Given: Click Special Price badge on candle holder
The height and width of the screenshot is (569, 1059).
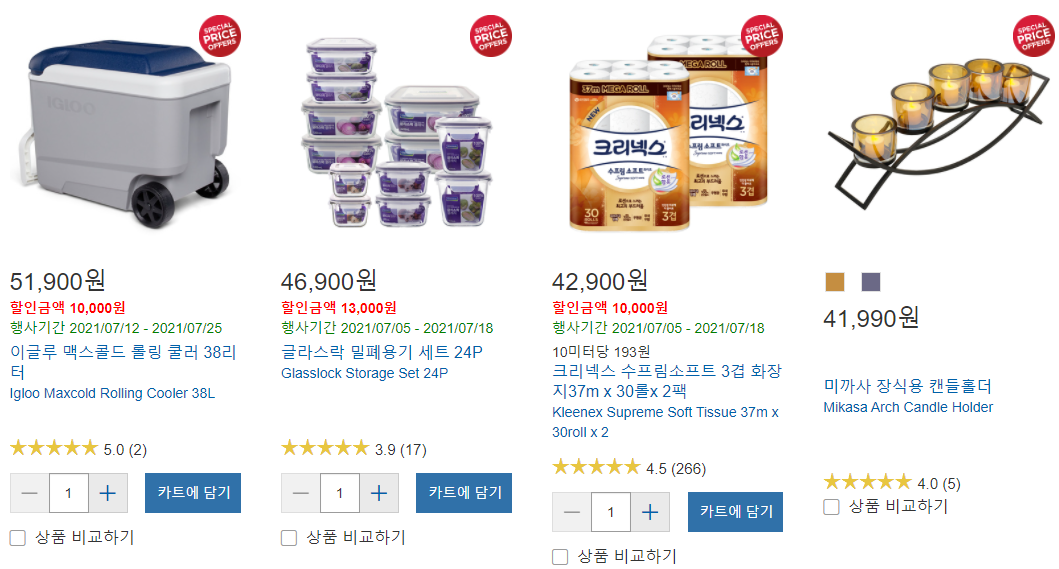Looking at the screenshot, I should tap(1033, 36).
